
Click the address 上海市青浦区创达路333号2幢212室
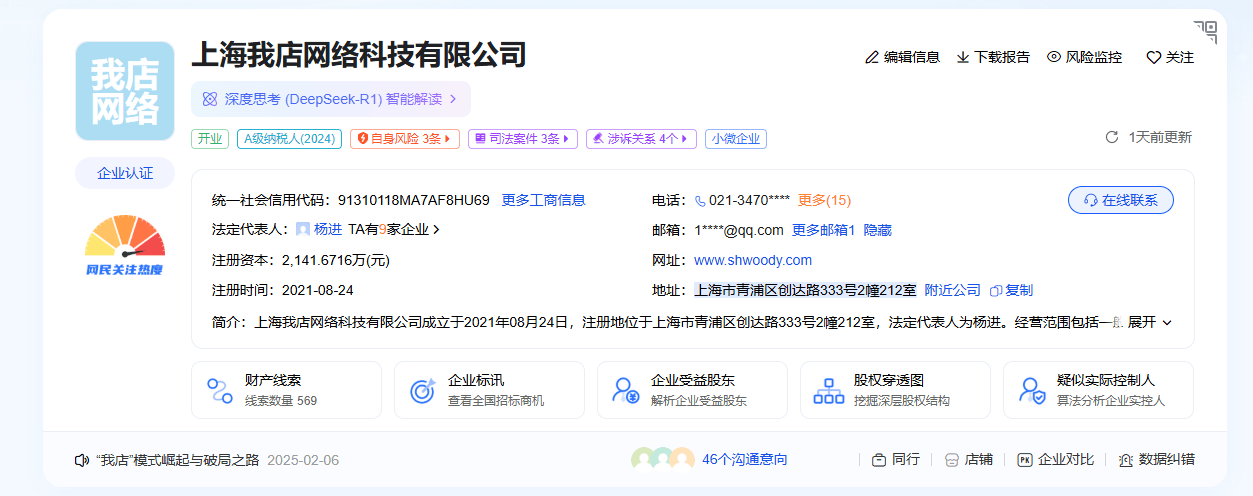(805, 290)
